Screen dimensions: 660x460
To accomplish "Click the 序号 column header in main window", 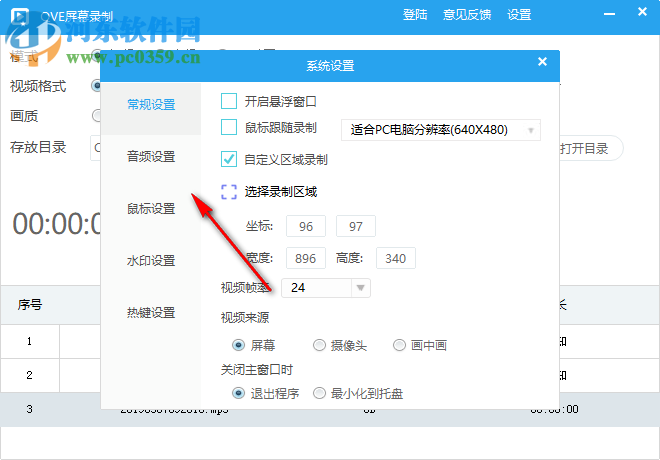I will 30,305.
